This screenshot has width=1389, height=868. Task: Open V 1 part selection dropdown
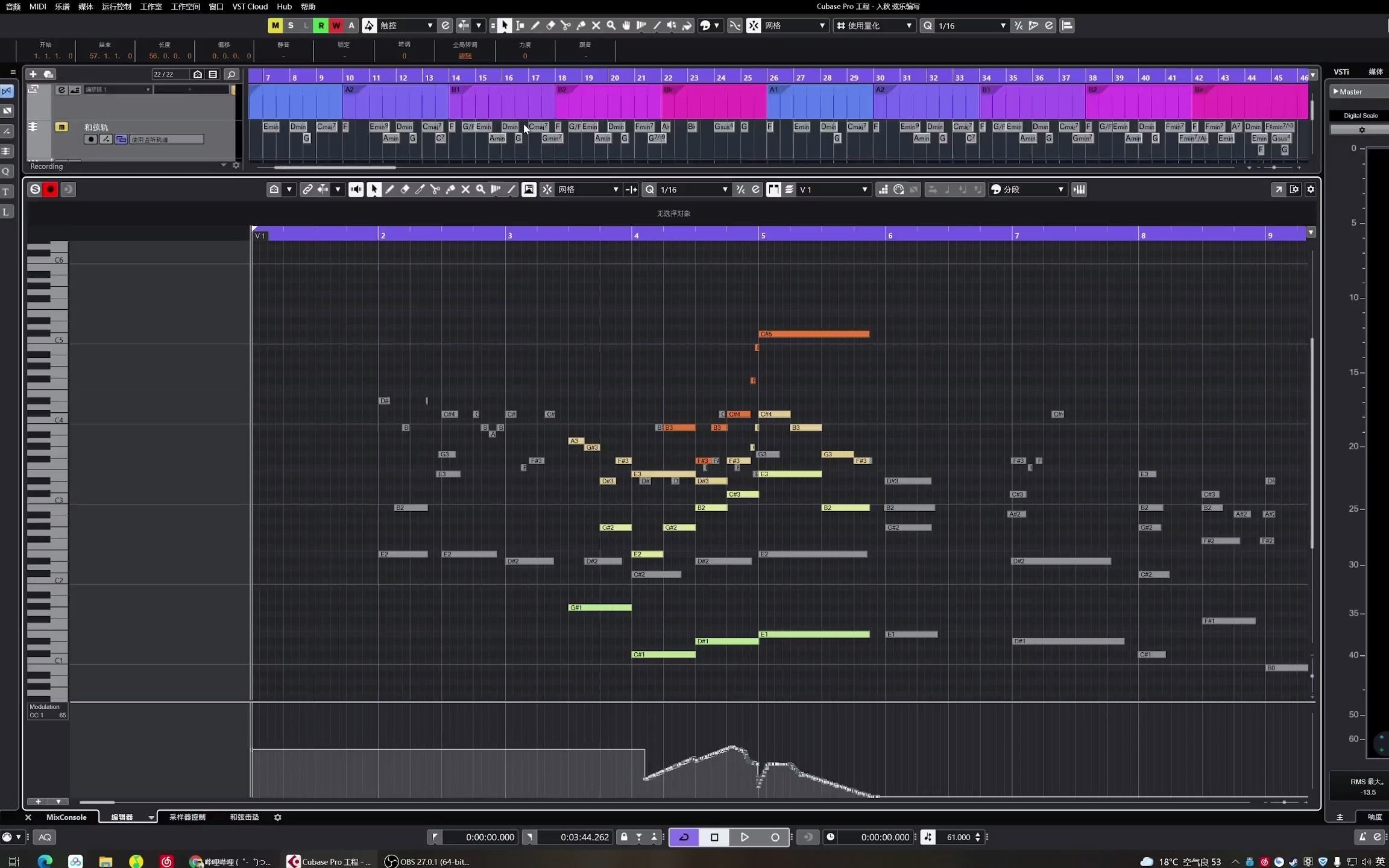833,189
